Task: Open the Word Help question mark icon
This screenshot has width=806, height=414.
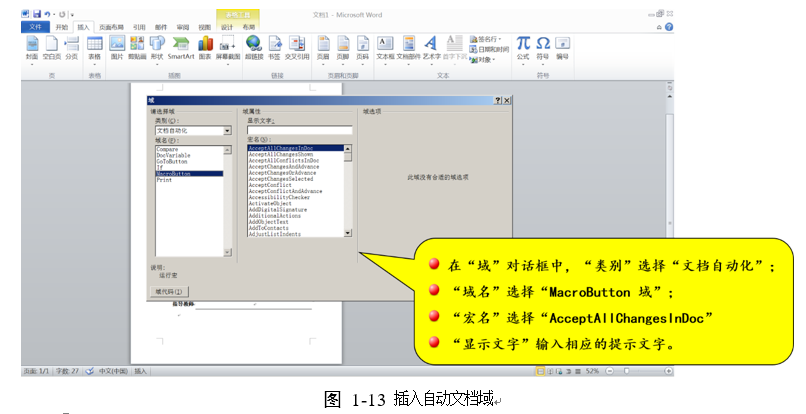Action: (669, 27)
